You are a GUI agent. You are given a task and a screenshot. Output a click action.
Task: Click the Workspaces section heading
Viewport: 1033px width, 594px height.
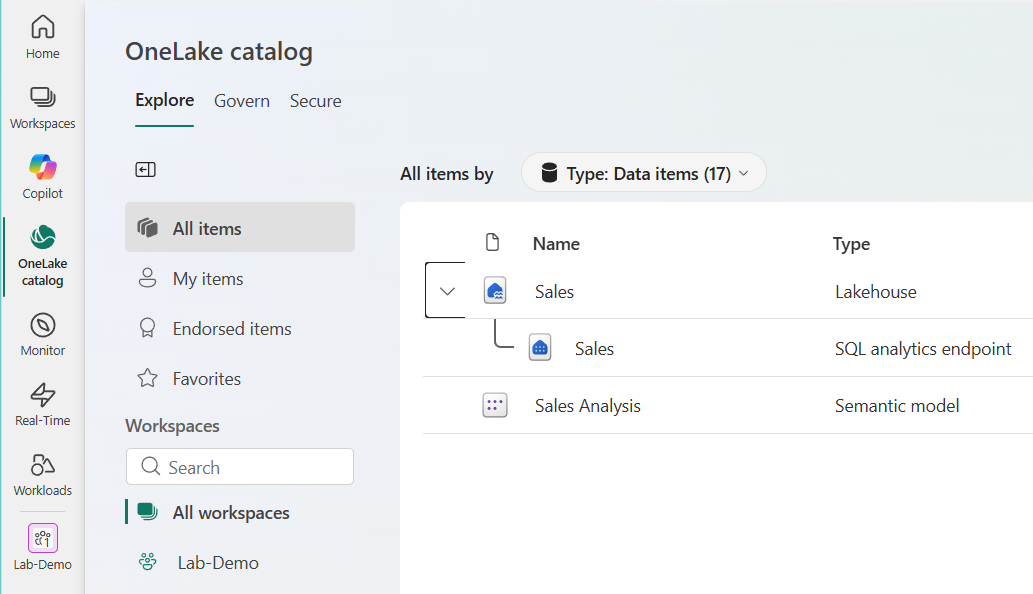[x=173, y=426]
